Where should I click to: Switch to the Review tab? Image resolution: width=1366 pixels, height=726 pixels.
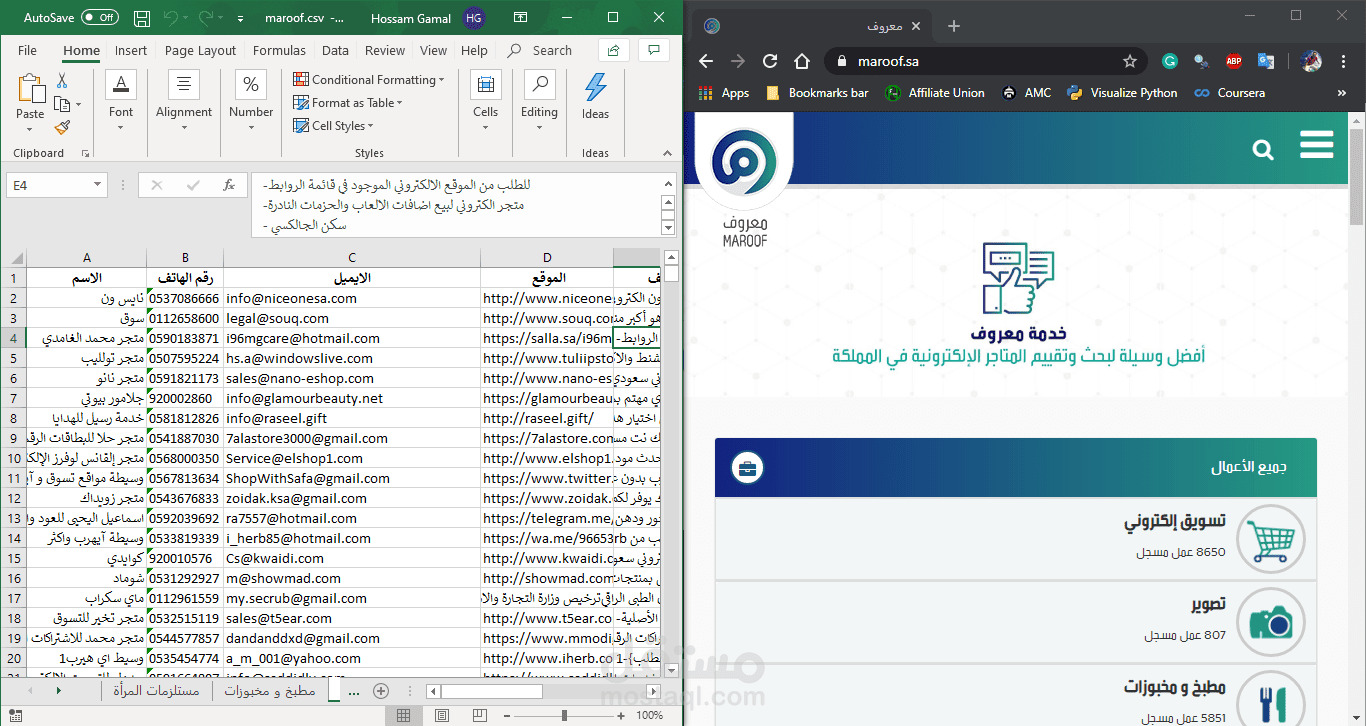[x=385, y=50]
